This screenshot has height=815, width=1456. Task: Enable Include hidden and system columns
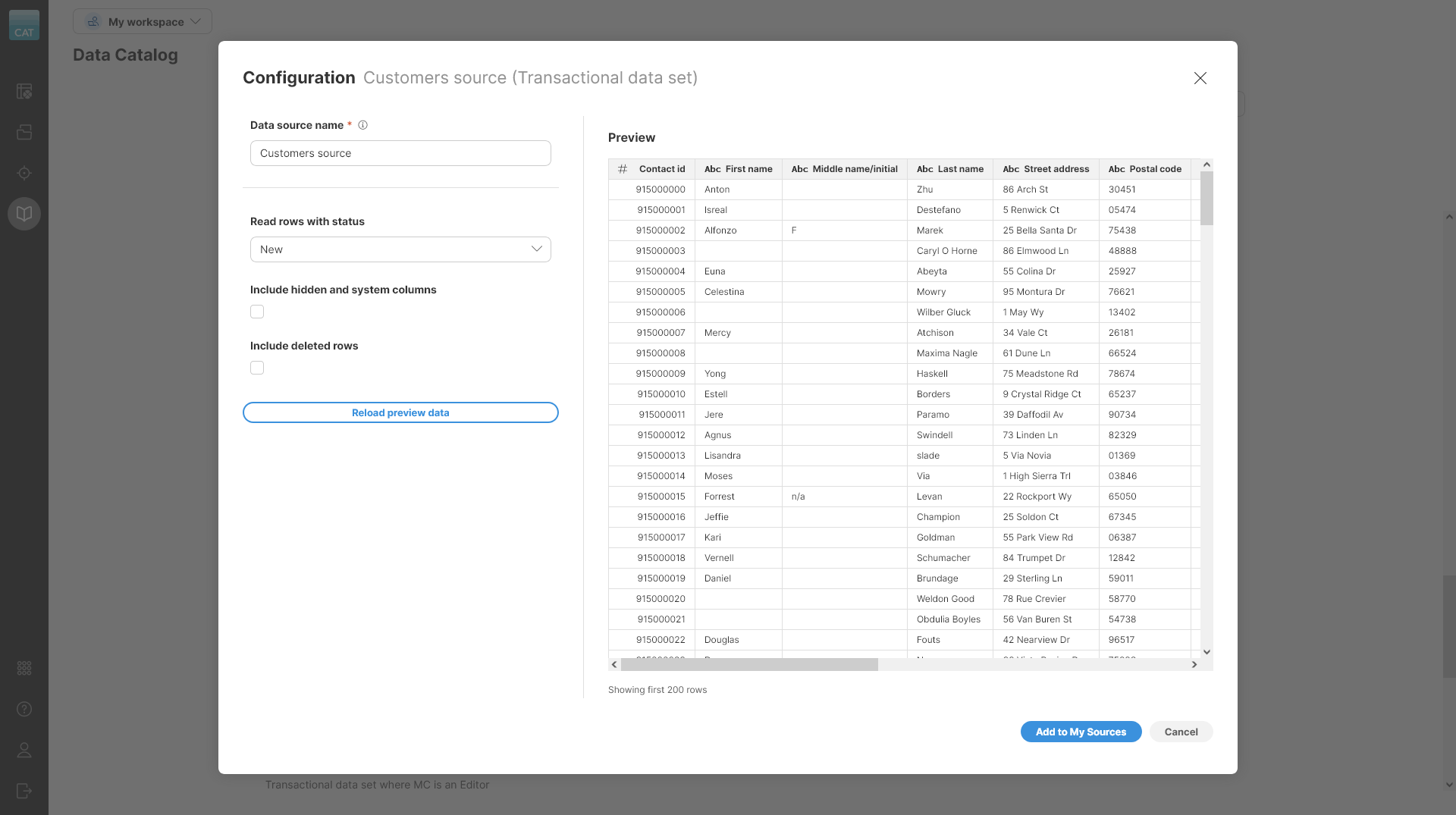(257, 312)
